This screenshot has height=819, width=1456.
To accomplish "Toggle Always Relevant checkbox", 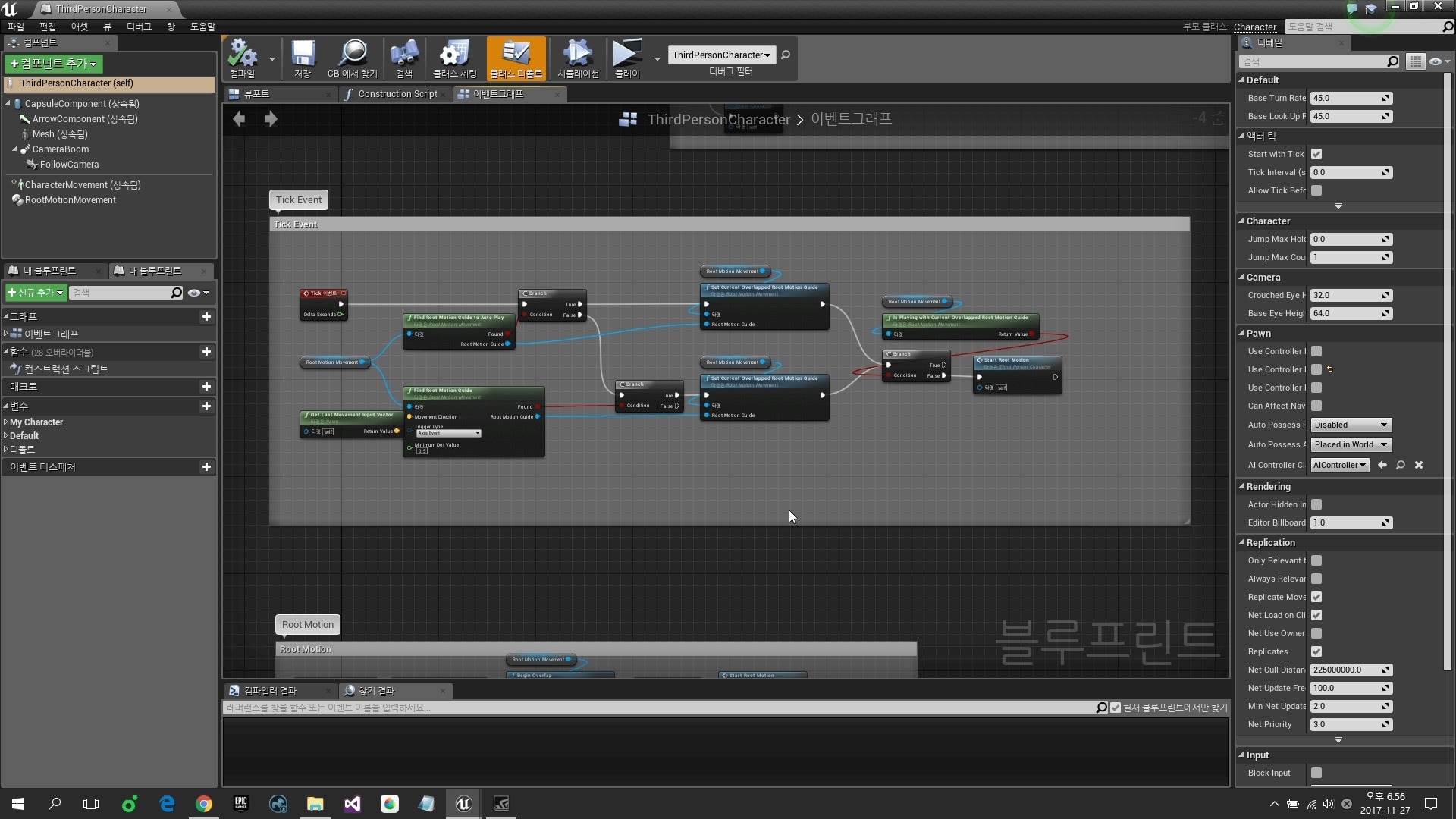I will coord(1316,579).
